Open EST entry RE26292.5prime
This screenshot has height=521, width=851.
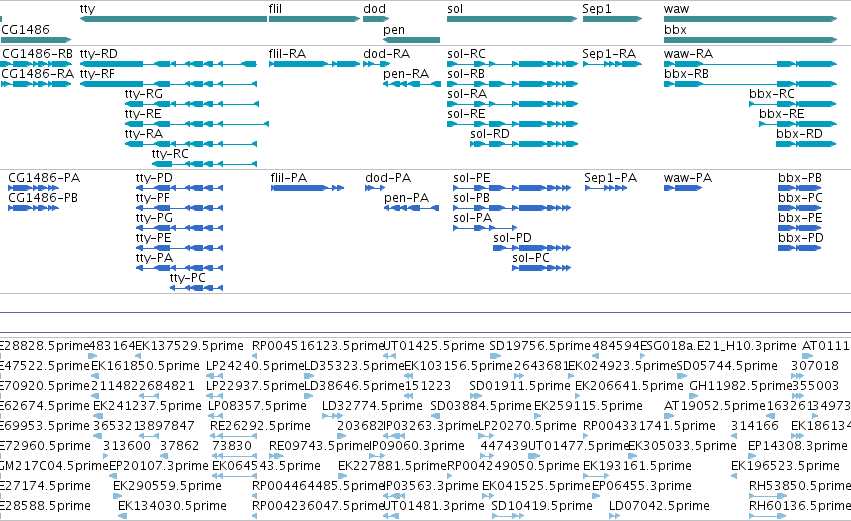[x=260, y=425]
